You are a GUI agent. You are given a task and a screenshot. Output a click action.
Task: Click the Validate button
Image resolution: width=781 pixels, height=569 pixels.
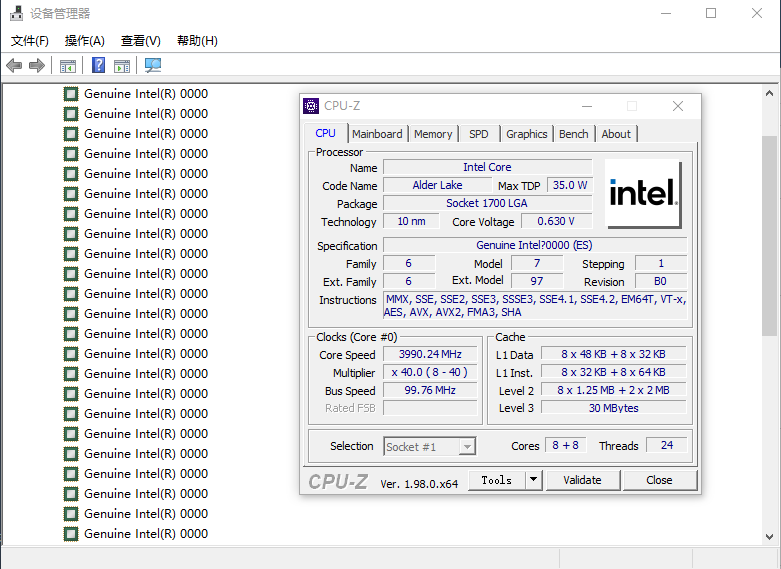pyautogui.click(x=582, y=480)
